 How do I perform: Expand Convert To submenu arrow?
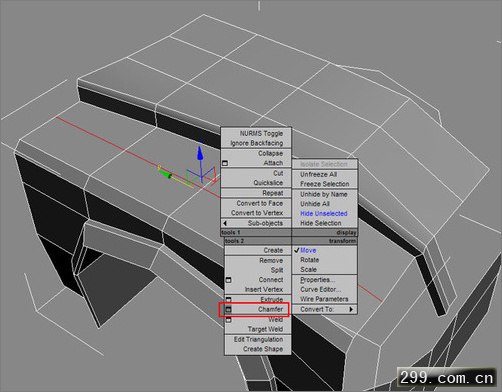pos(351,309)
